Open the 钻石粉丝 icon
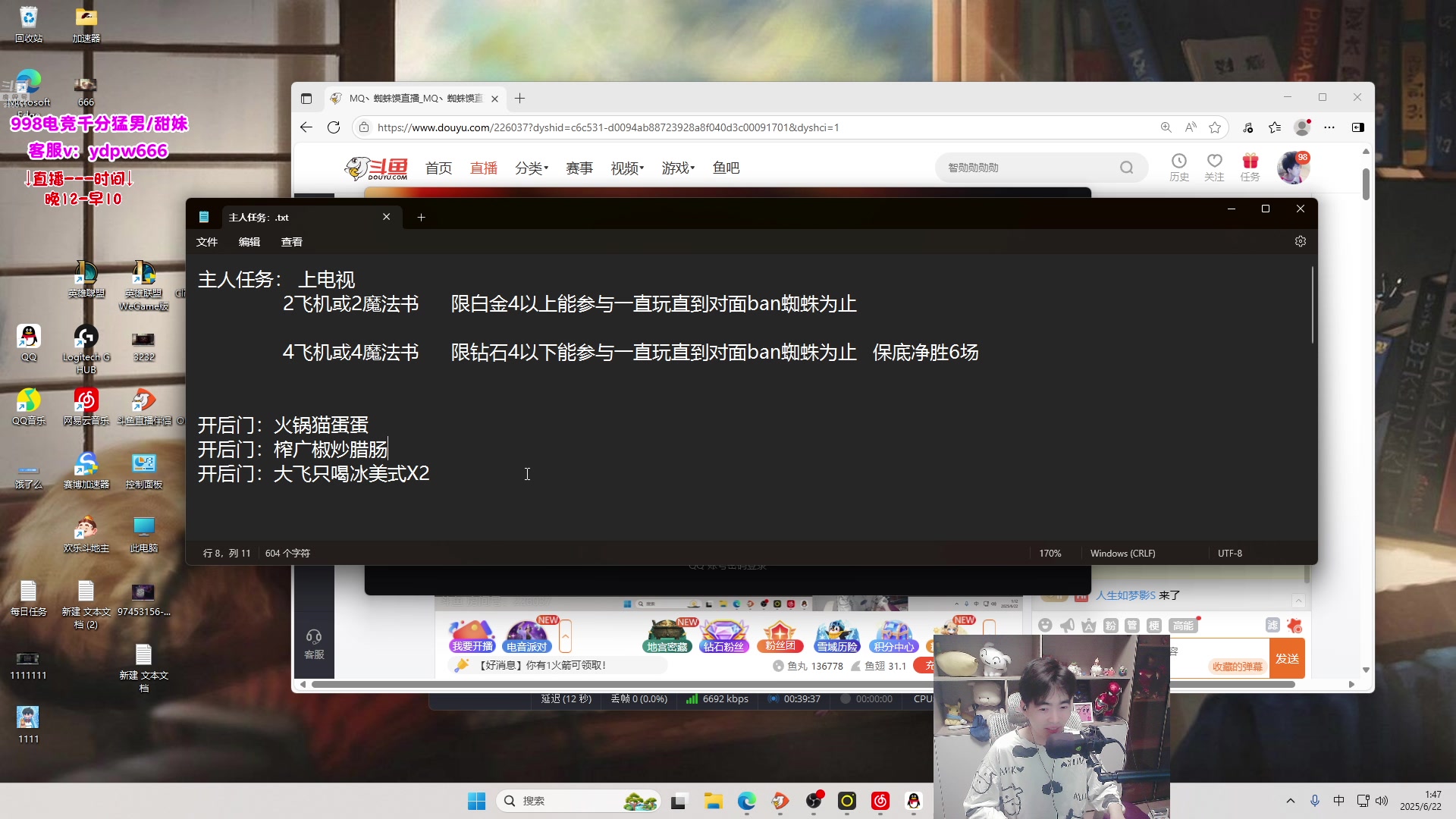1456x819 pixels. [x=723, y=636]
